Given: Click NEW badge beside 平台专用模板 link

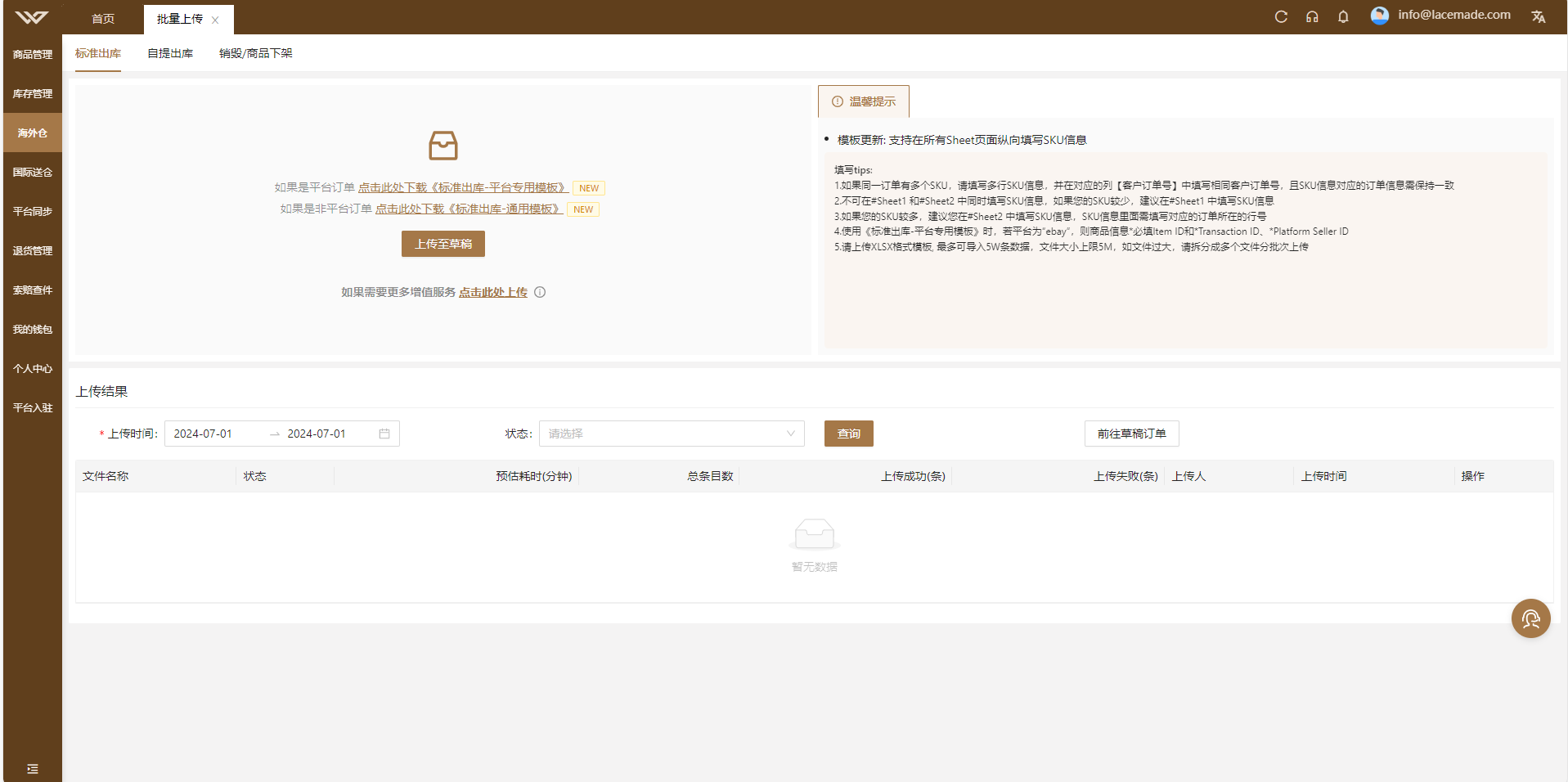Looking at the screenshot, I should coord(589,188).
